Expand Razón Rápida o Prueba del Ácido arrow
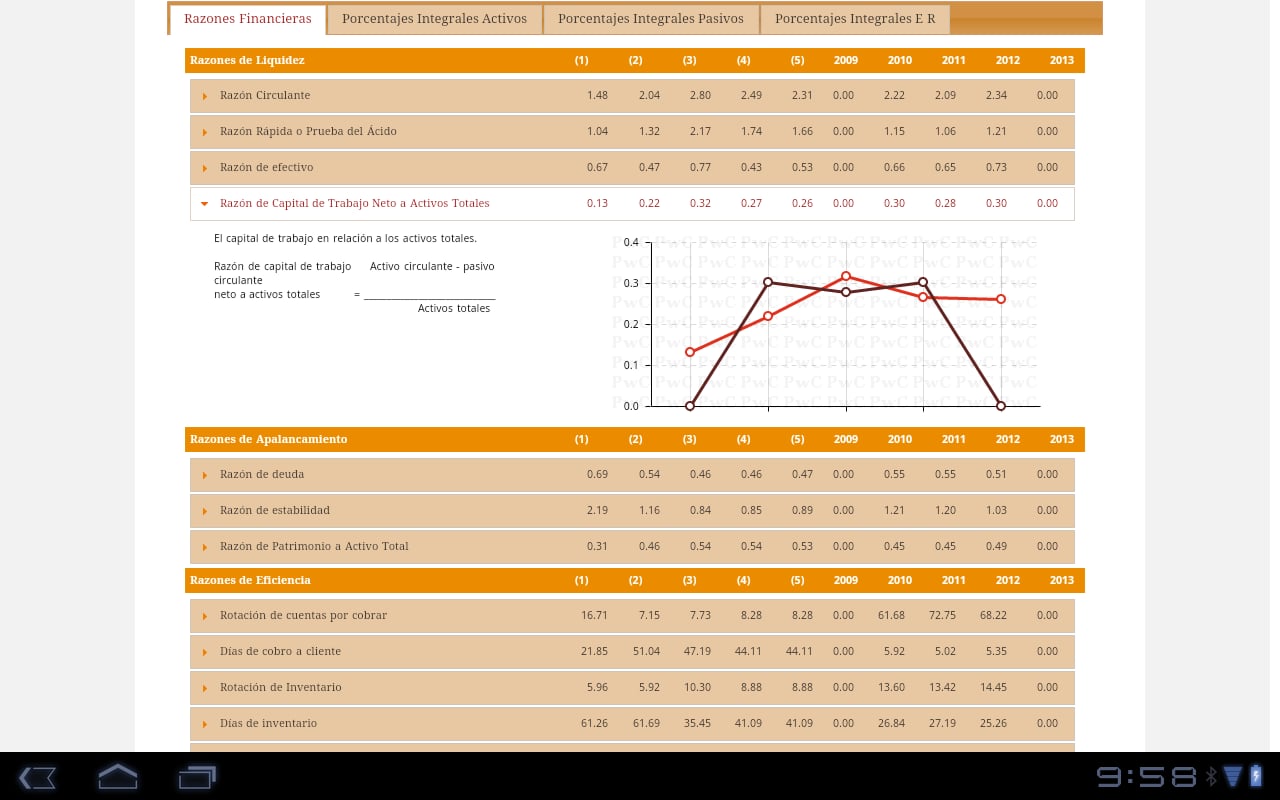Viewport: 1280px width, 800px height. pos(205,132)
